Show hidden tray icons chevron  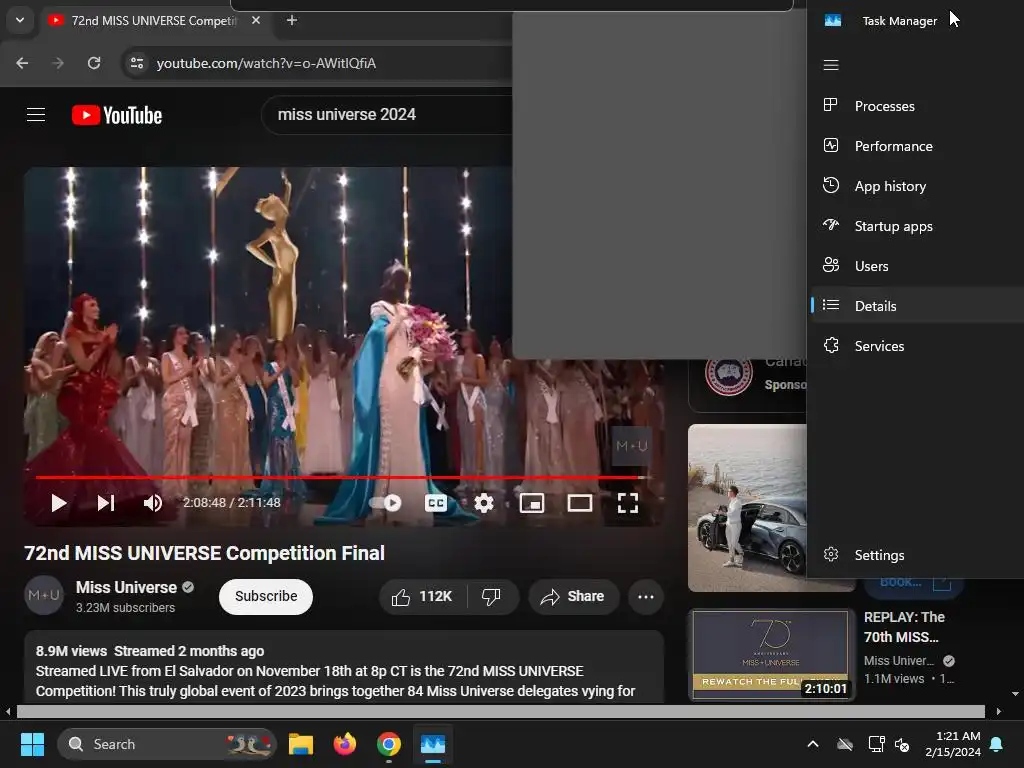tap(813, 744)
